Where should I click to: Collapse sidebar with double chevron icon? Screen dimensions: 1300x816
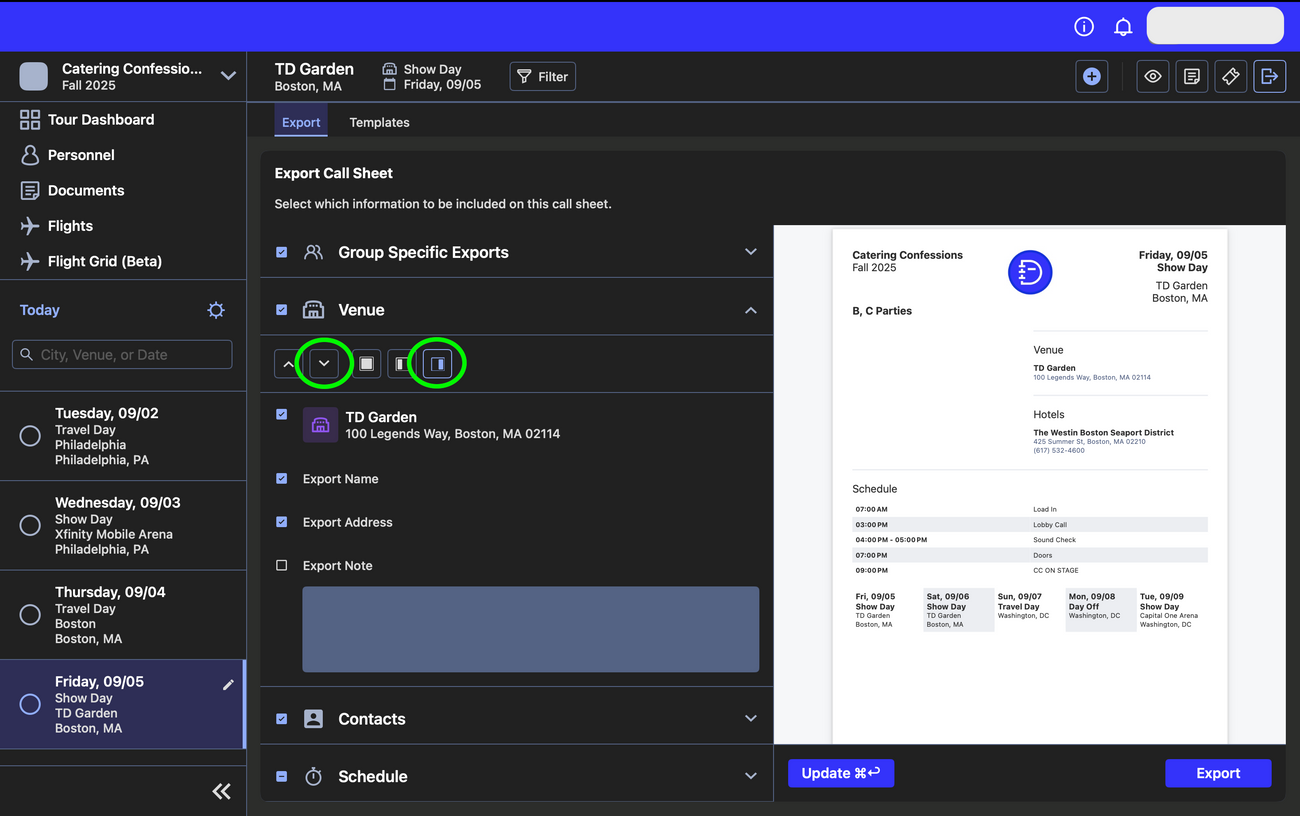[222, 791]
